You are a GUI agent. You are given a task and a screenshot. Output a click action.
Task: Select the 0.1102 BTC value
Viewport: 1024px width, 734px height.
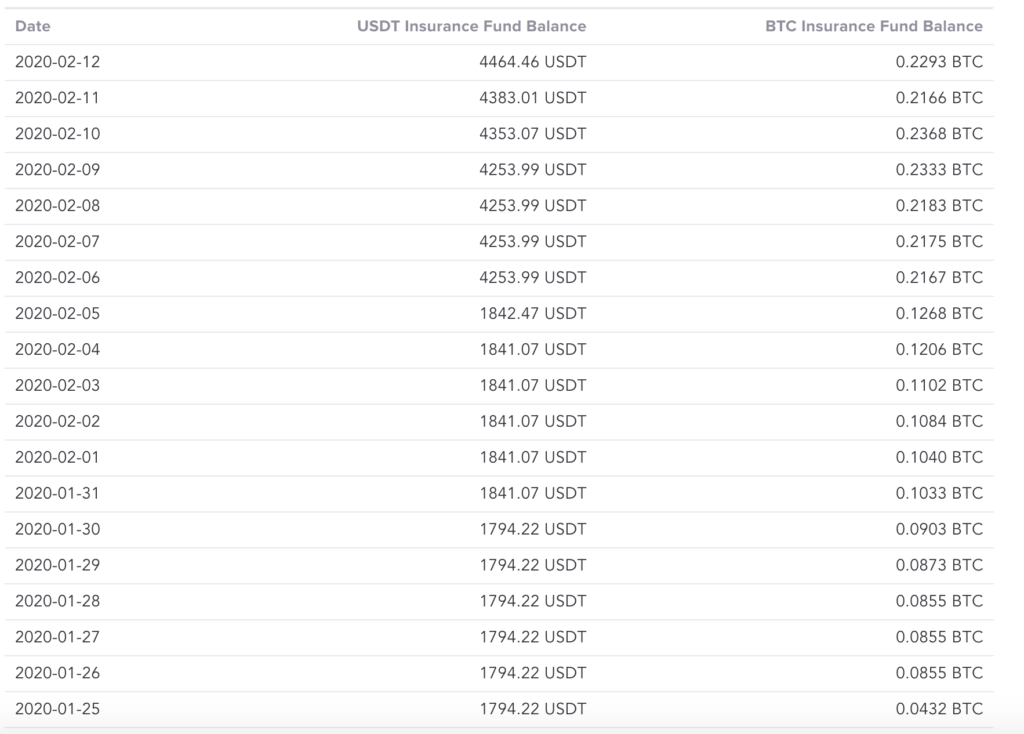click(939, 385)
